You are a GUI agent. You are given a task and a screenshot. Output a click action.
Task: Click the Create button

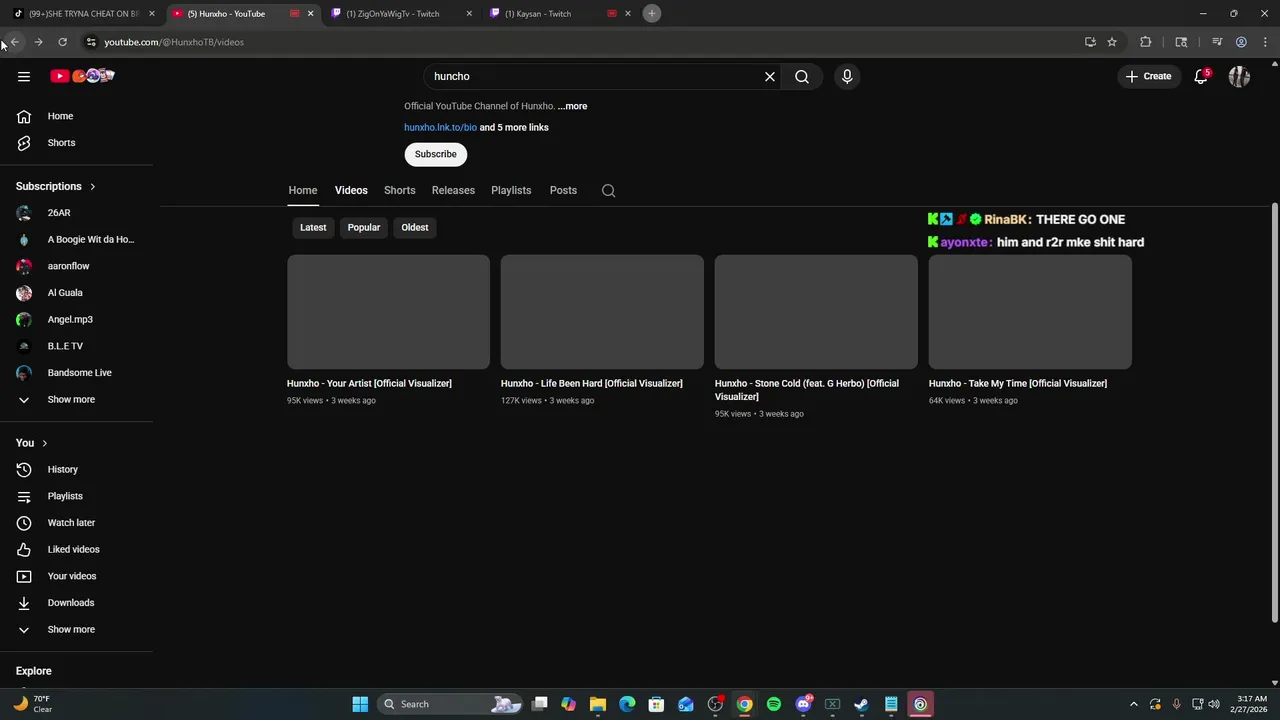click(x=1148, y=76)
